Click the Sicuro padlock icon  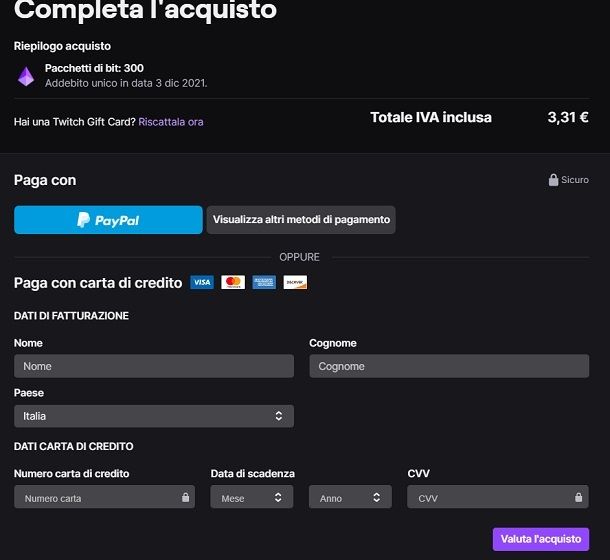(553, 180)
